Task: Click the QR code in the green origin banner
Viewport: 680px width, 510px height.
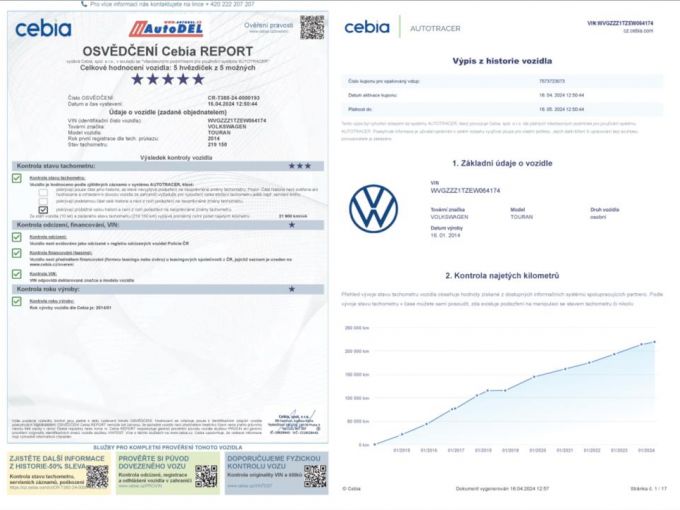Action: [x=206, y=476]
